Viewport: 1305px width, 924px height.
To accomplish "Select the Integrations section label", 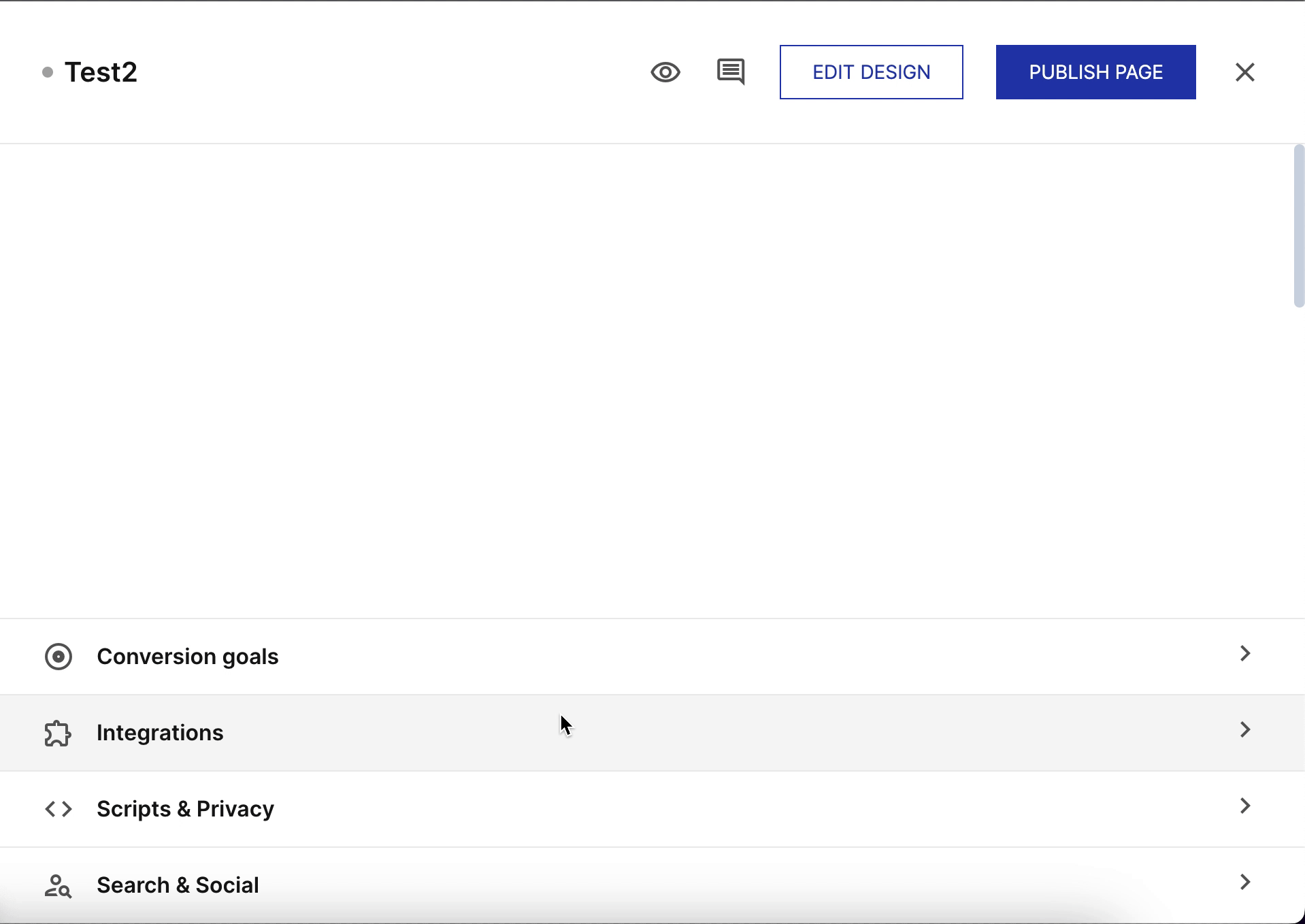I will [160, 733].
